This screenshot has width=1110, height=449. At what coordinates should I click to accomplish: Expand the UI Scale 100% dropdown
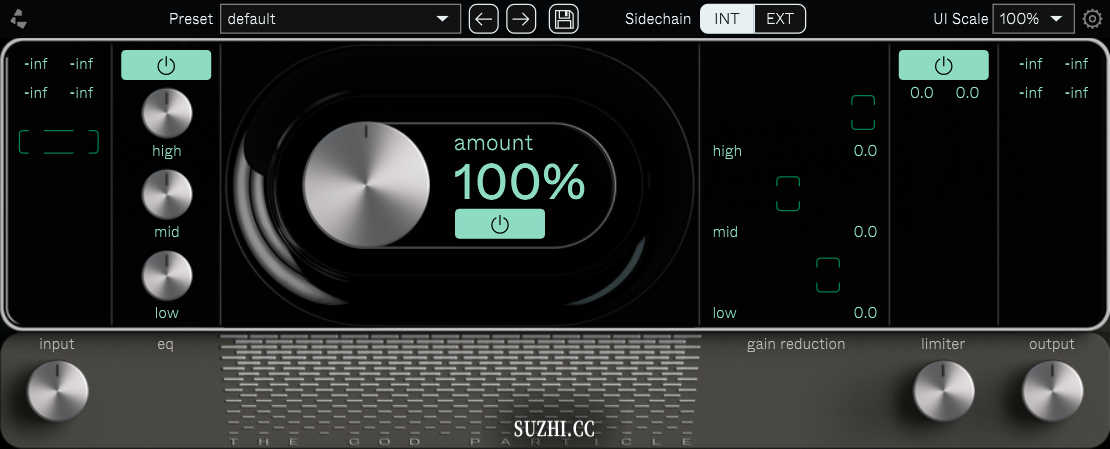click(x=1033, y=19)
